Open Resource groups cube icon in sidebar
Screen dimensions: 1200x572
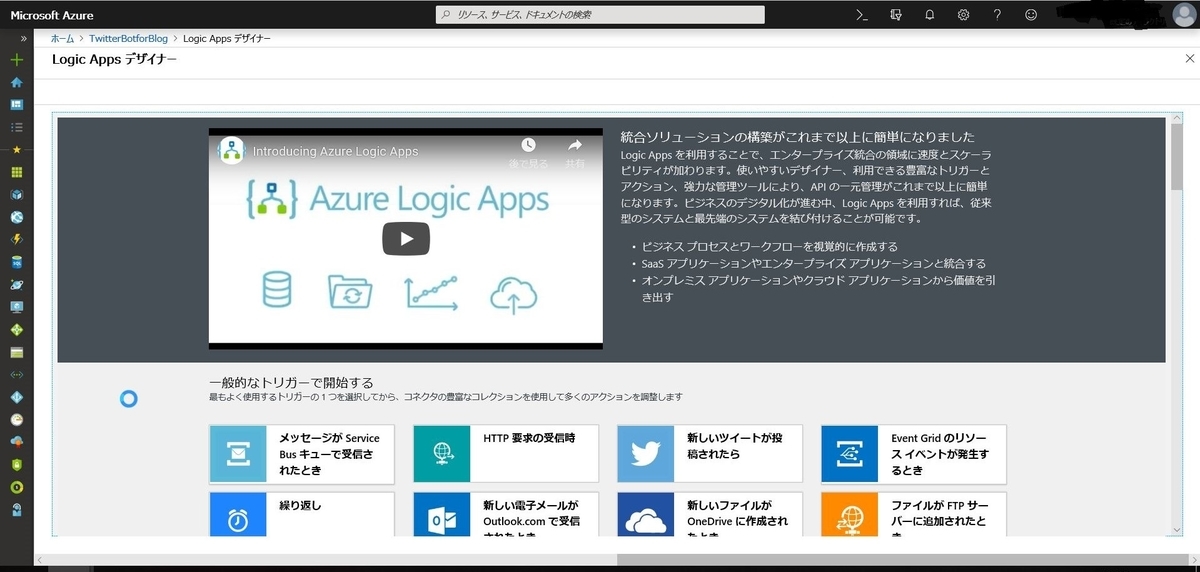(16, 194)
